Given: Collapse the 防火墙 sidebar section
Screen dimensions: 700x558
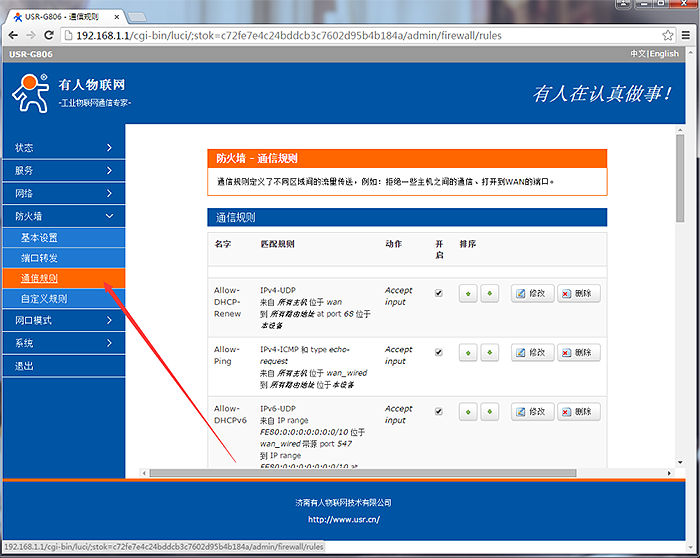Looking at the screenshot, I should (62, 216).
